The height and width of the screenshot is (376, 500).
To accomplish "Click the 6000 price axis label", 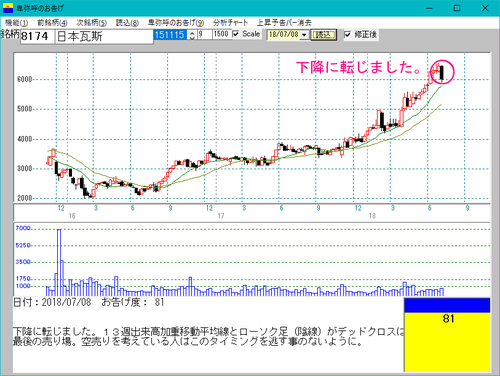I will coord(25,79).
